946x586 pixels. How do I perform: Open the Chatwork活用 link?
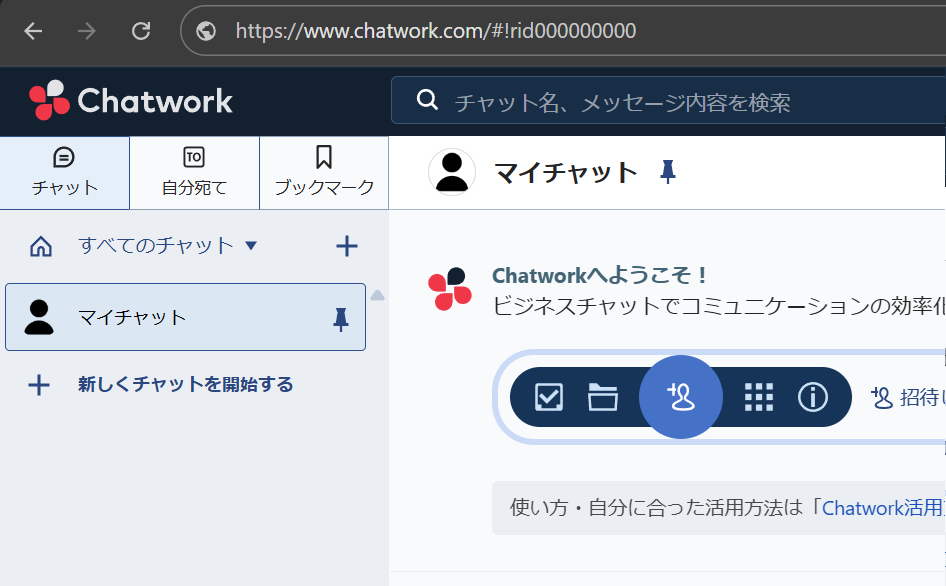point(882,508)
